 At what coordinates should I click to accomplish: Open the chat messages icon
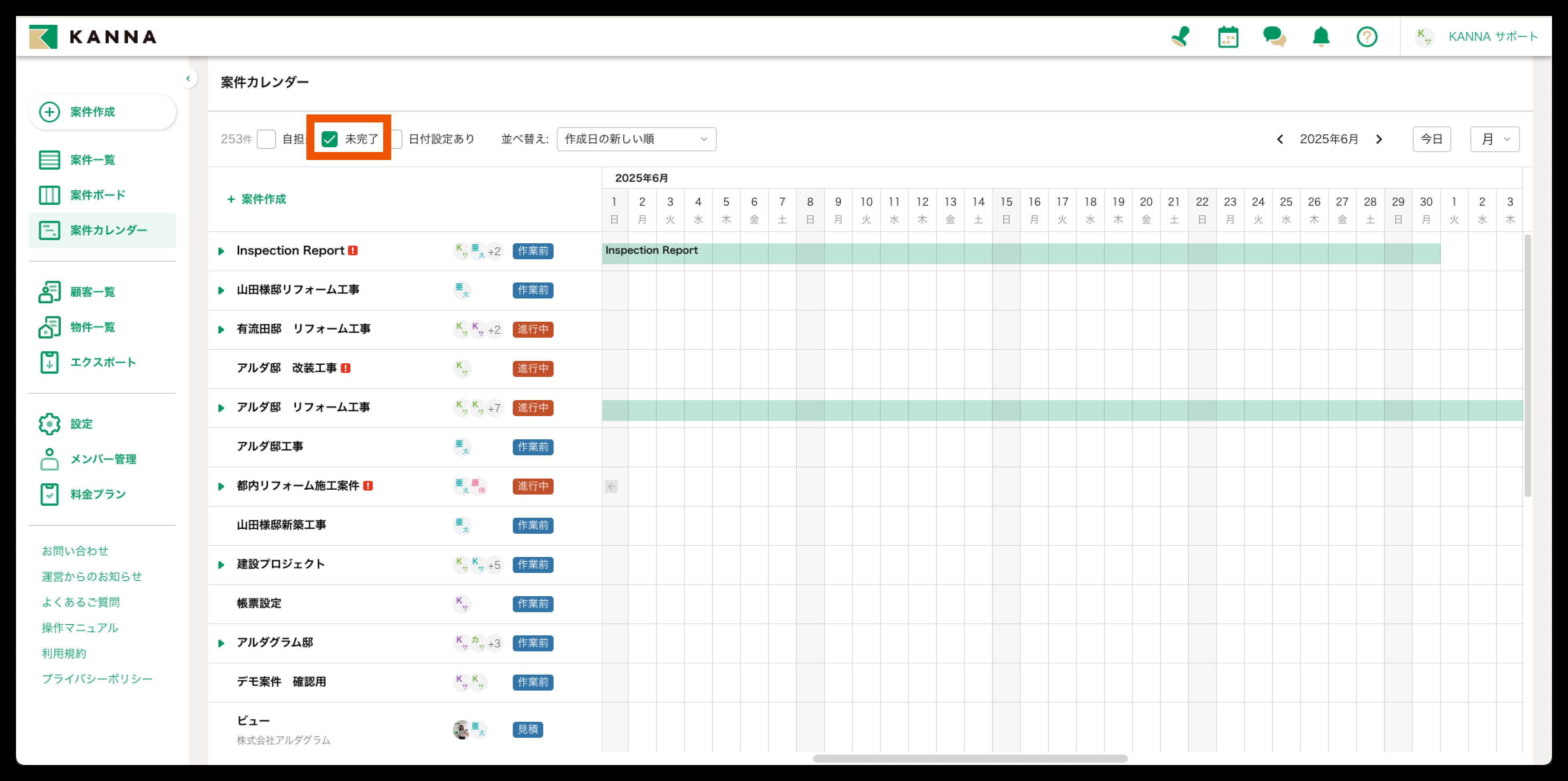[x=1274, y=36]
